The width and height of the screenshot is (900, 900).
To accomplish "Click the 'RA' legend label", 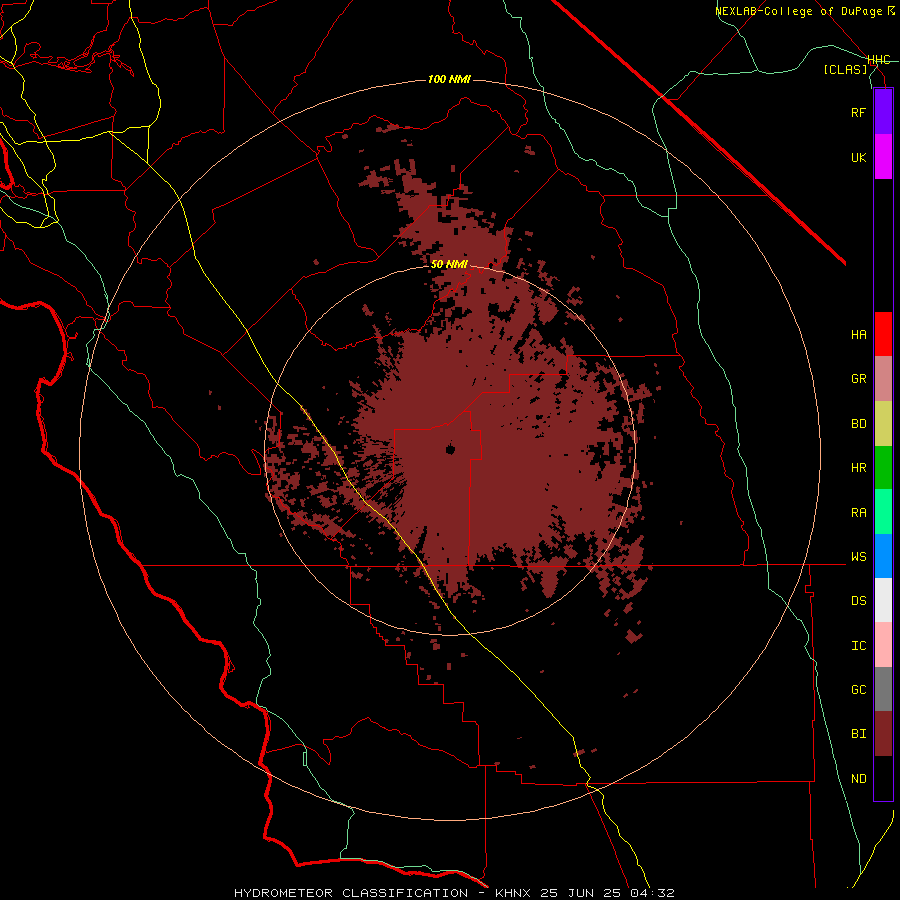I will pyautogui.click(x=858, y=513).
